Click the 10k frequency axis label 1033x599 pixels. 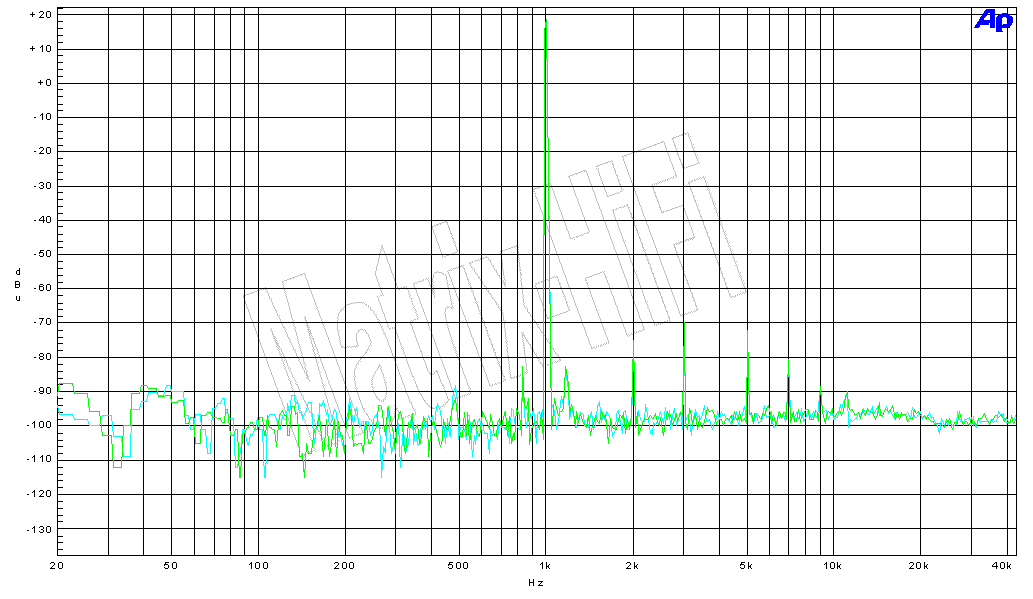[832, 566]
